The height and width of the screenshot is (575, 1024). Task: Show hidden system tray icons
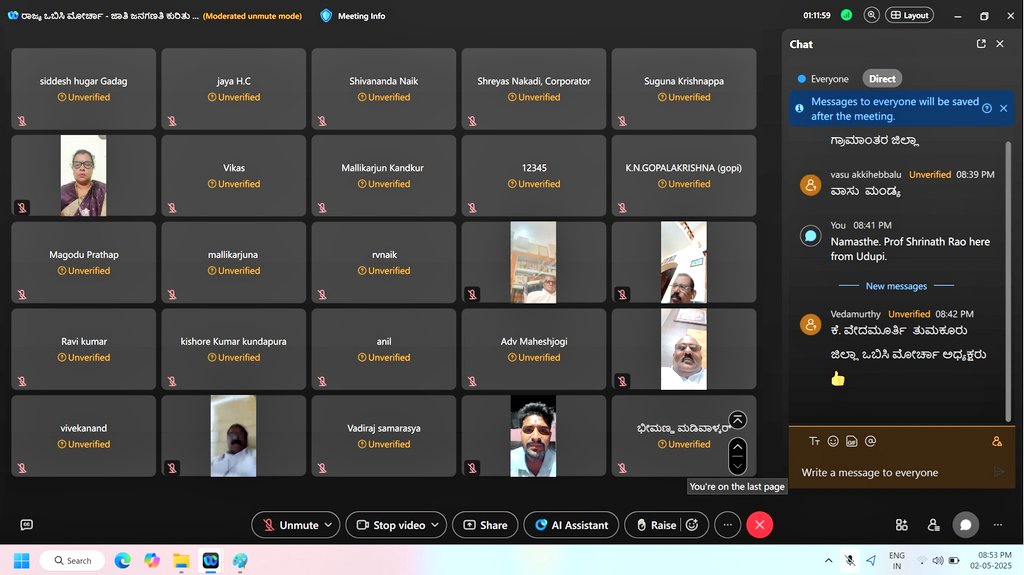tap(828, 561)
